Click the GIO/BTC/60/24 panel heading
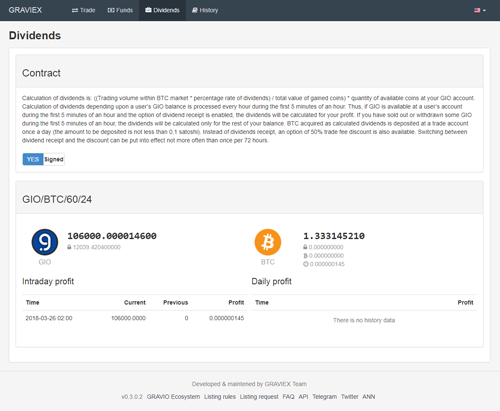Viewport: 500px width, 411px height. pos(57,199)
